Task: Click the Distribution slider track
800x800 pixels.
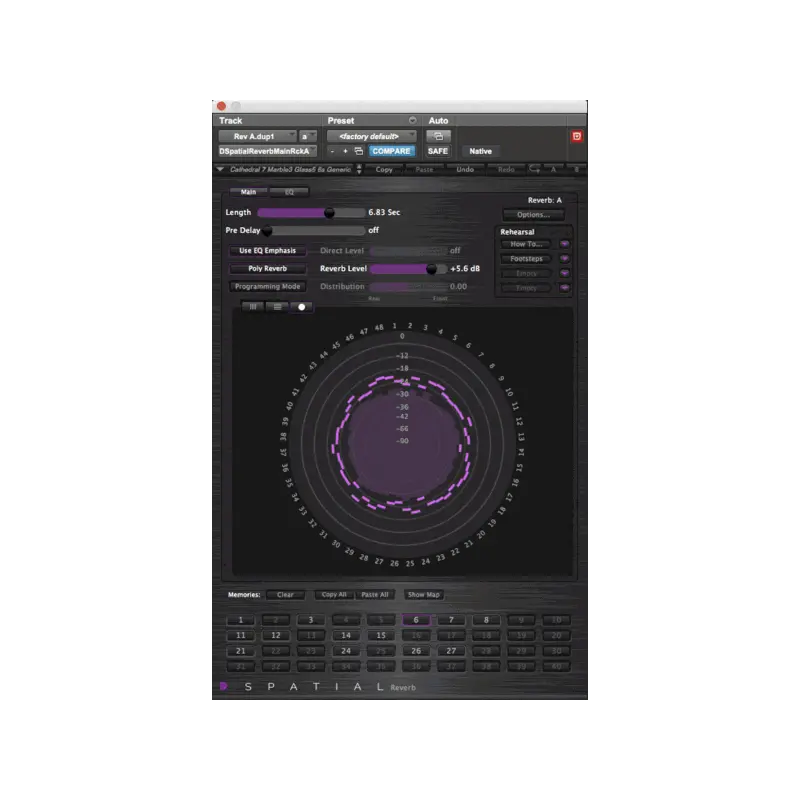Action: (x=409, y=287)
